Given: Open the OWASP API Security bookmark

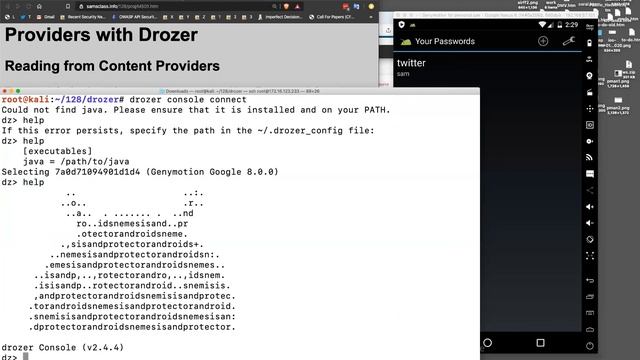Looking at the screenshot, I should [134, 17].
